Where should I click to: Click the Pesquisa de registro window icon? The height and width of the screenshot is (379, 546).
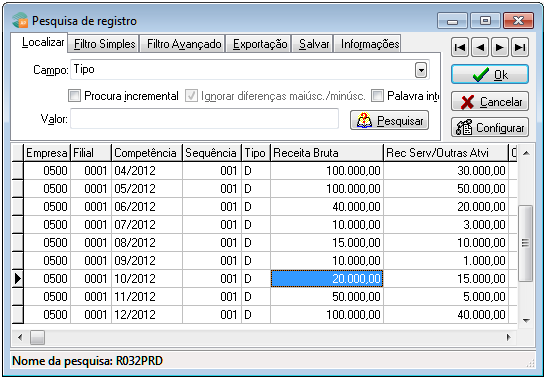(x=20, y=21)
